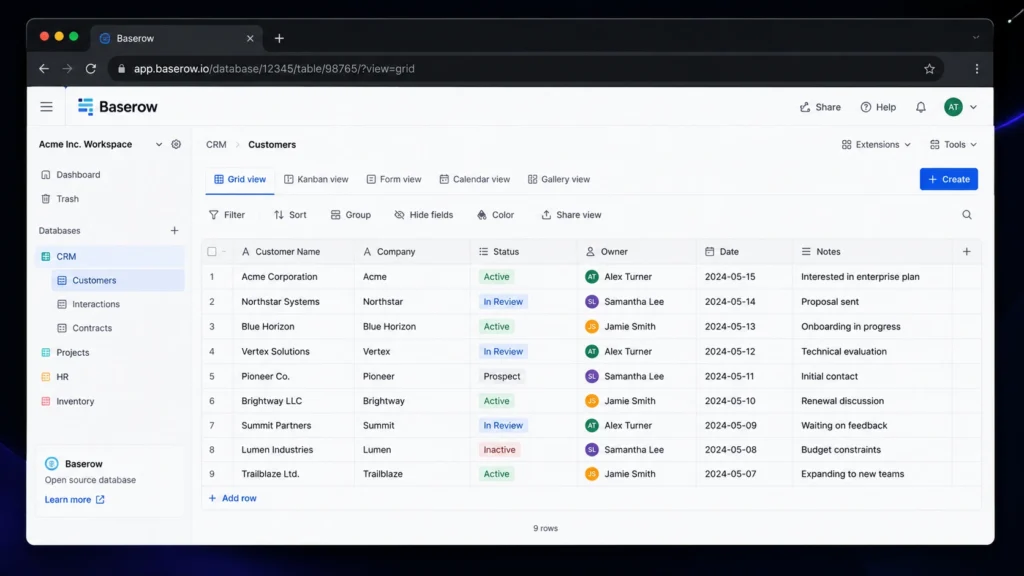Click the blue Create button
Image resolution: width=1024 pixels, height=576 pixels.
click(948, 179)
